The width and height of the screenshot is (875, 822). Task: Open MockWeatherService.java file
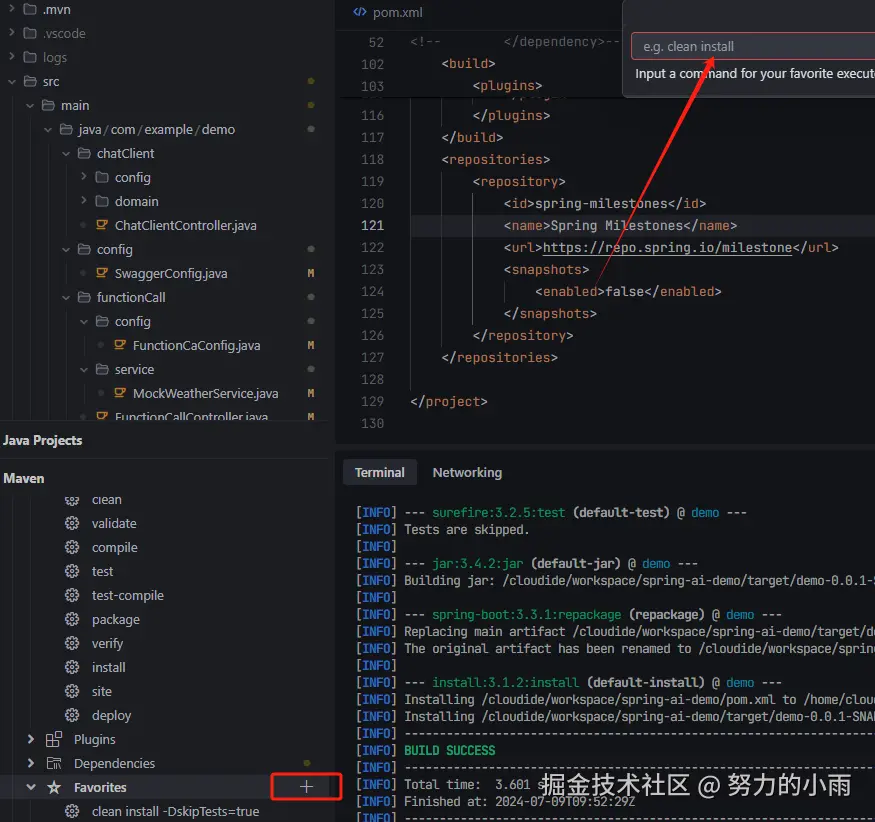(205, 393)
